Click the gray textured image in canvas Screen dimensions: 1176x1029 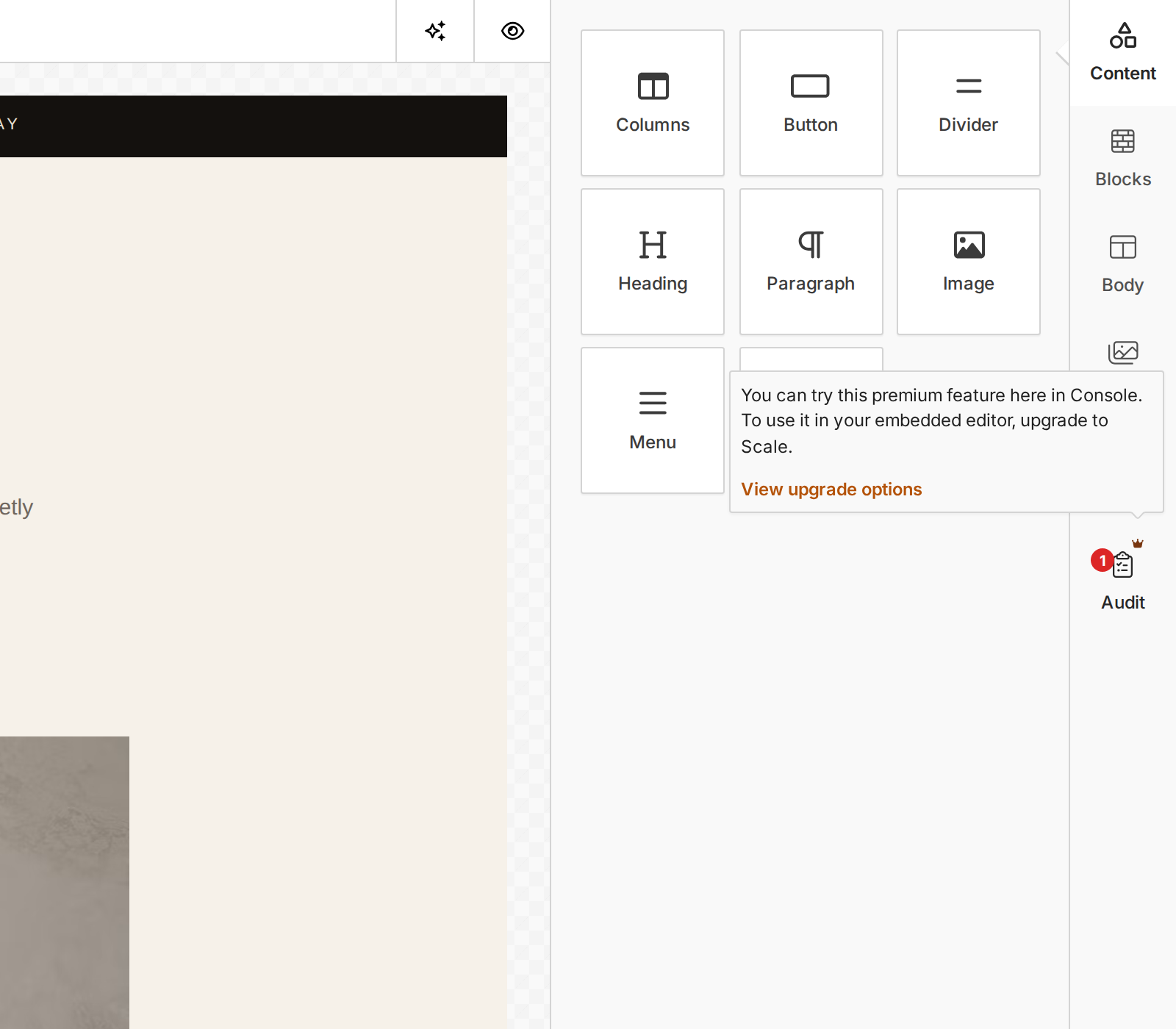[x=65, y=882]
